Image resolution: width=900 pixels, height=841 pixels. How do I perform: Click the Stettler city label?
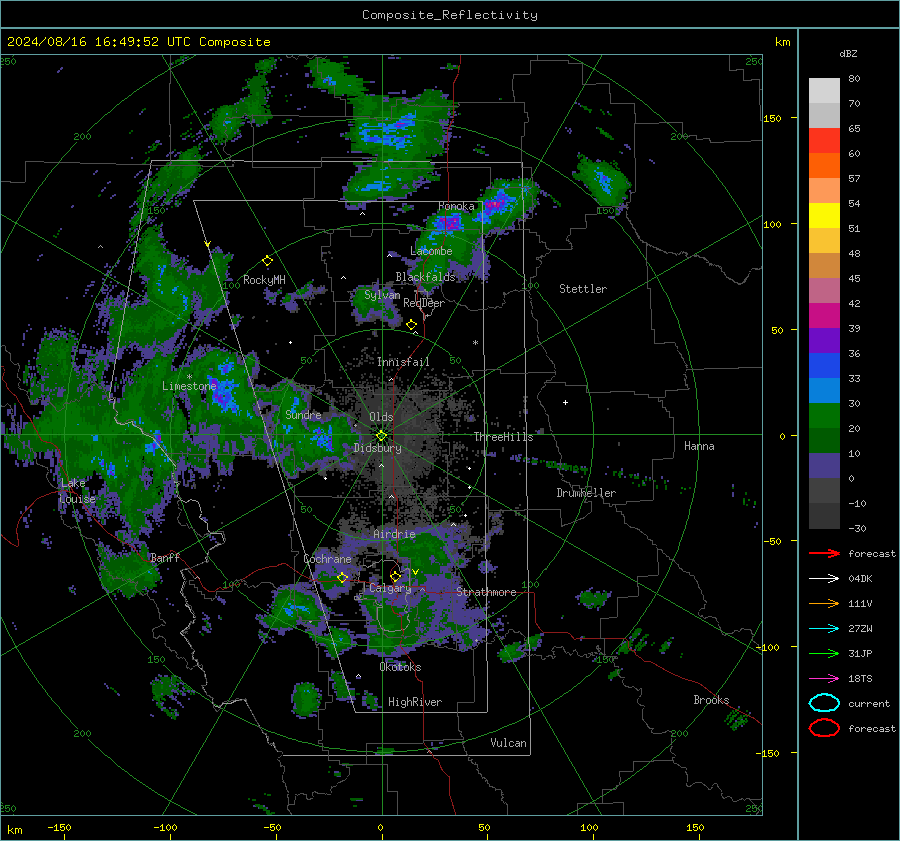click(583, 289)
